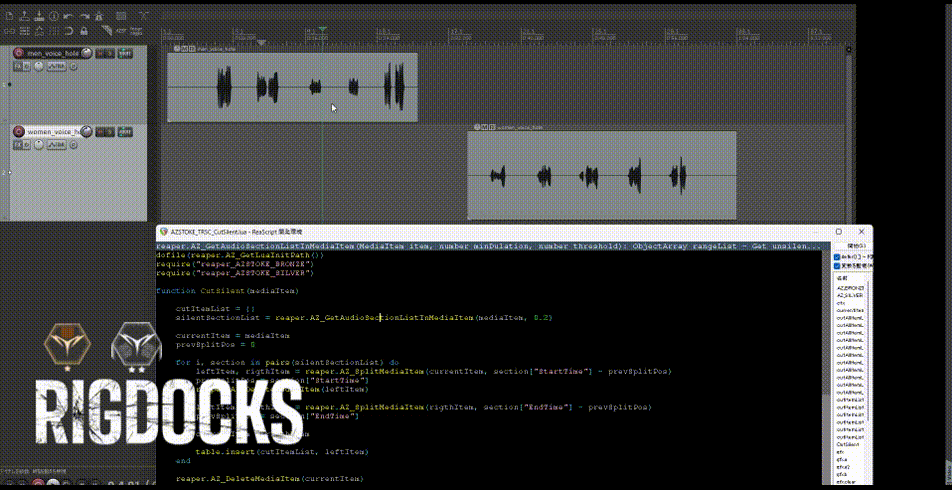Image resolution: width=952 pixels, height=490 pixels.
Task: Mute the men_voice track
Action: coord(100,53)
